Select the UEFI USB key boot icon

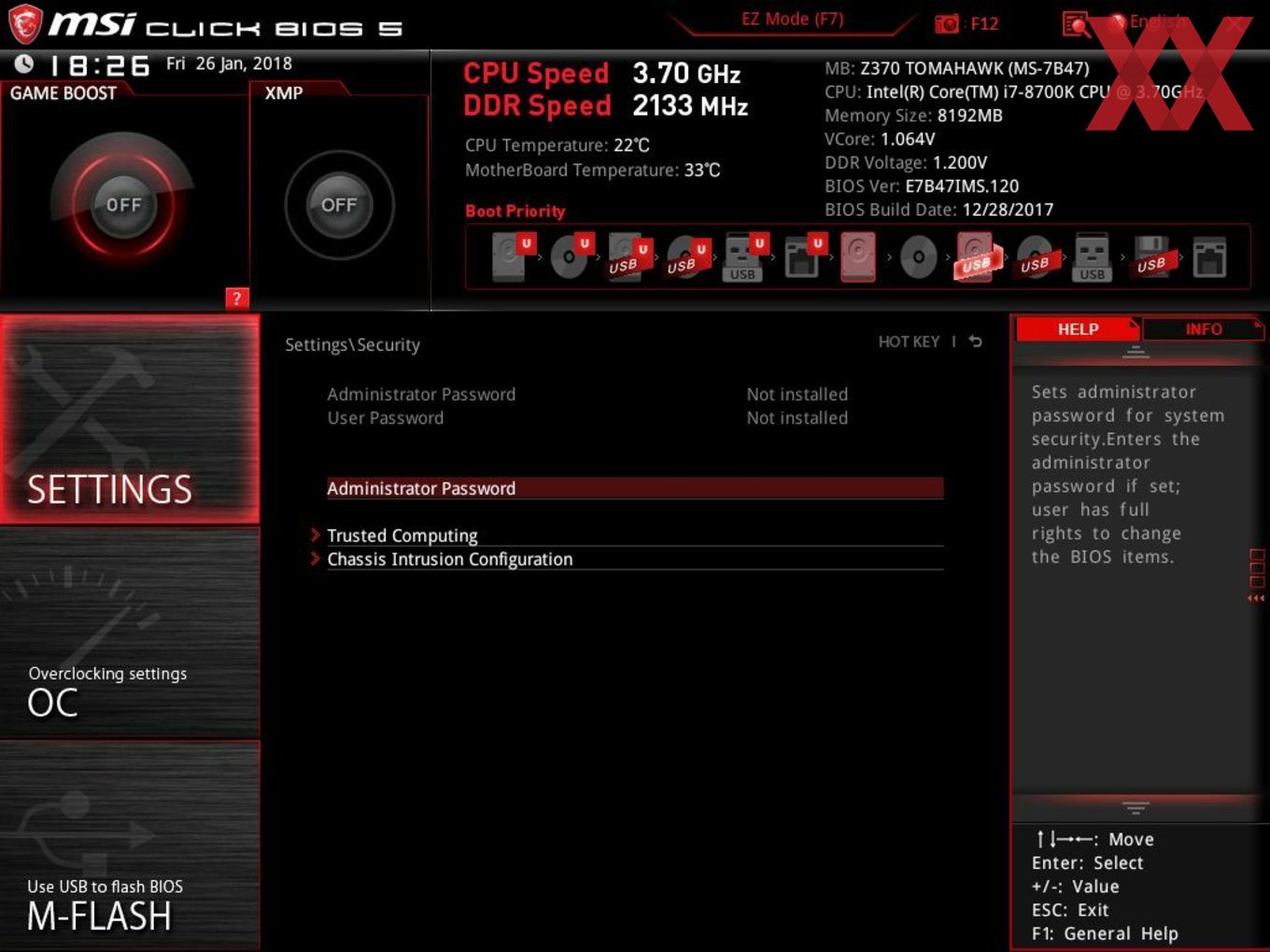tap(744, 257)
